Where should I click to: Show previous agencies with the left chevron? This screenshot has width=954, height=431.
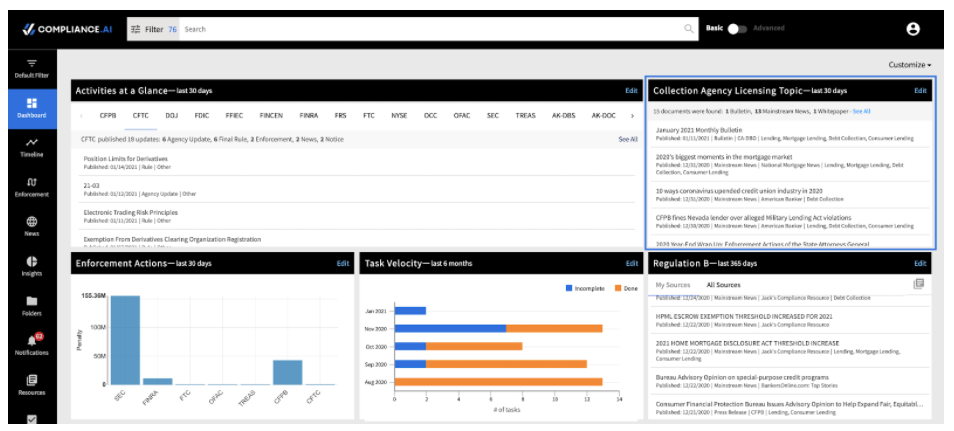82,115
